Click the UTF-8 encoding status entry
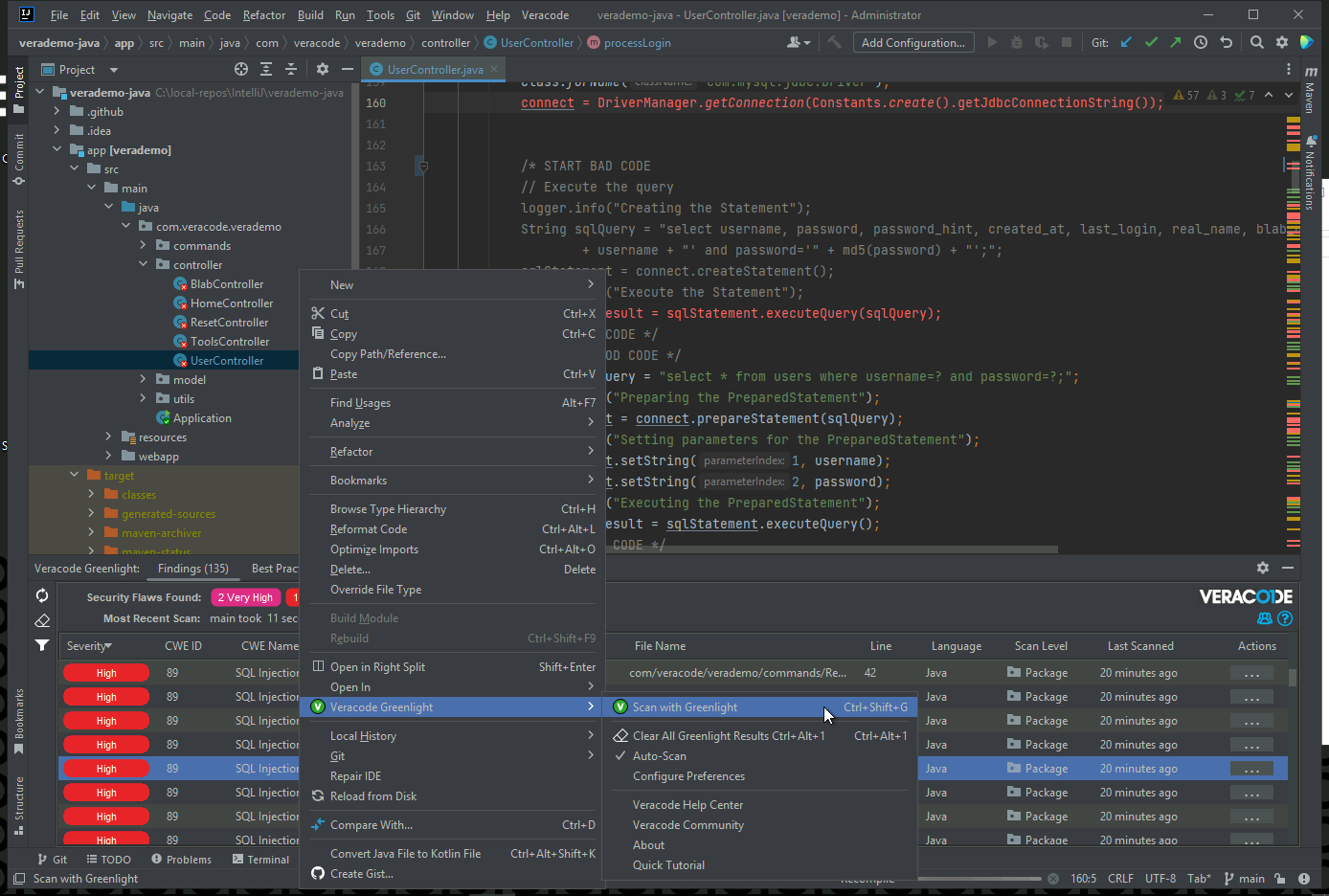Viewport: 1329px width, 896px height. [x=1160, y=879]
